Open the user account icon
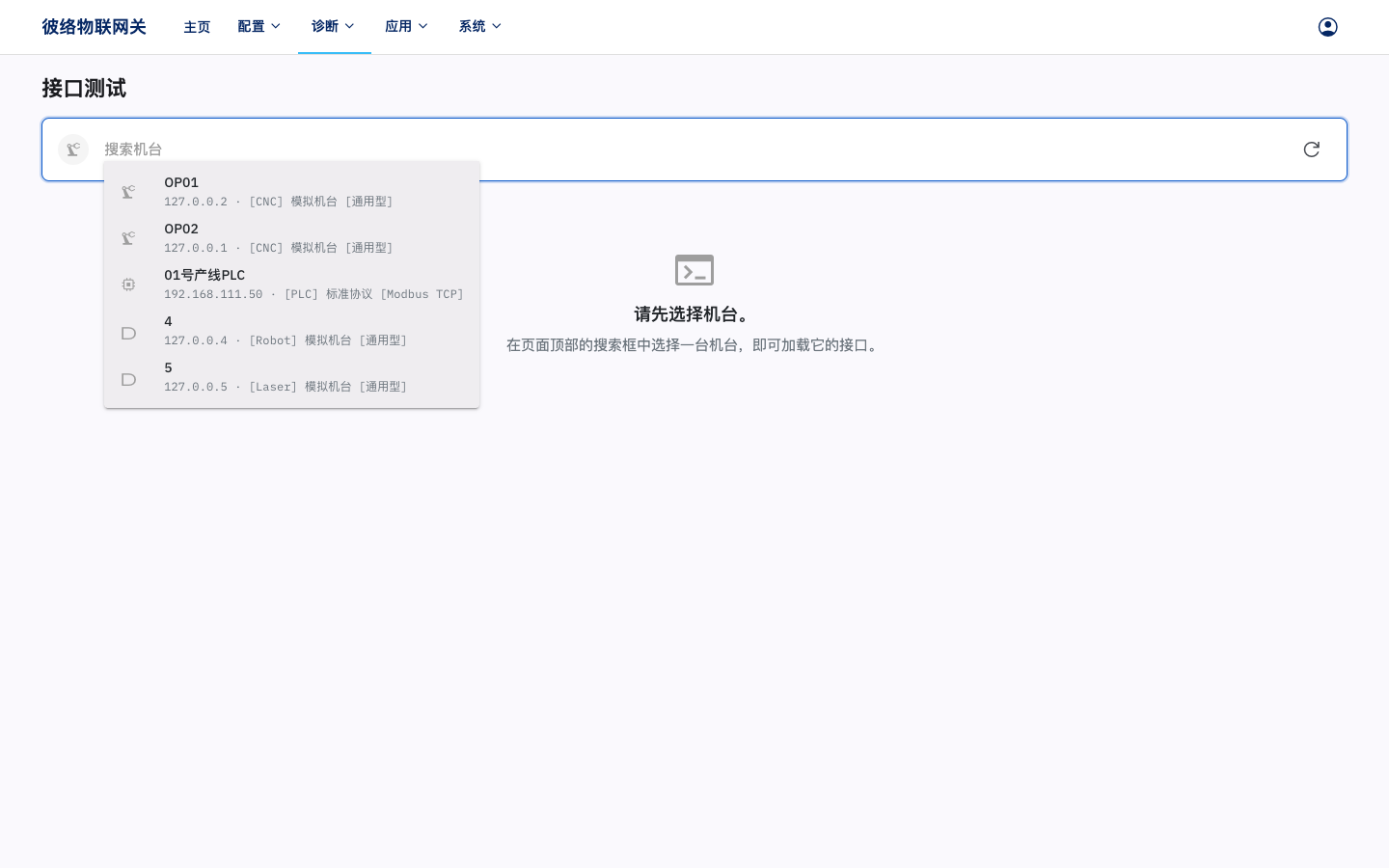Image resolution: width=1389 pixels, height=868 pixels. coord(1327,27)
